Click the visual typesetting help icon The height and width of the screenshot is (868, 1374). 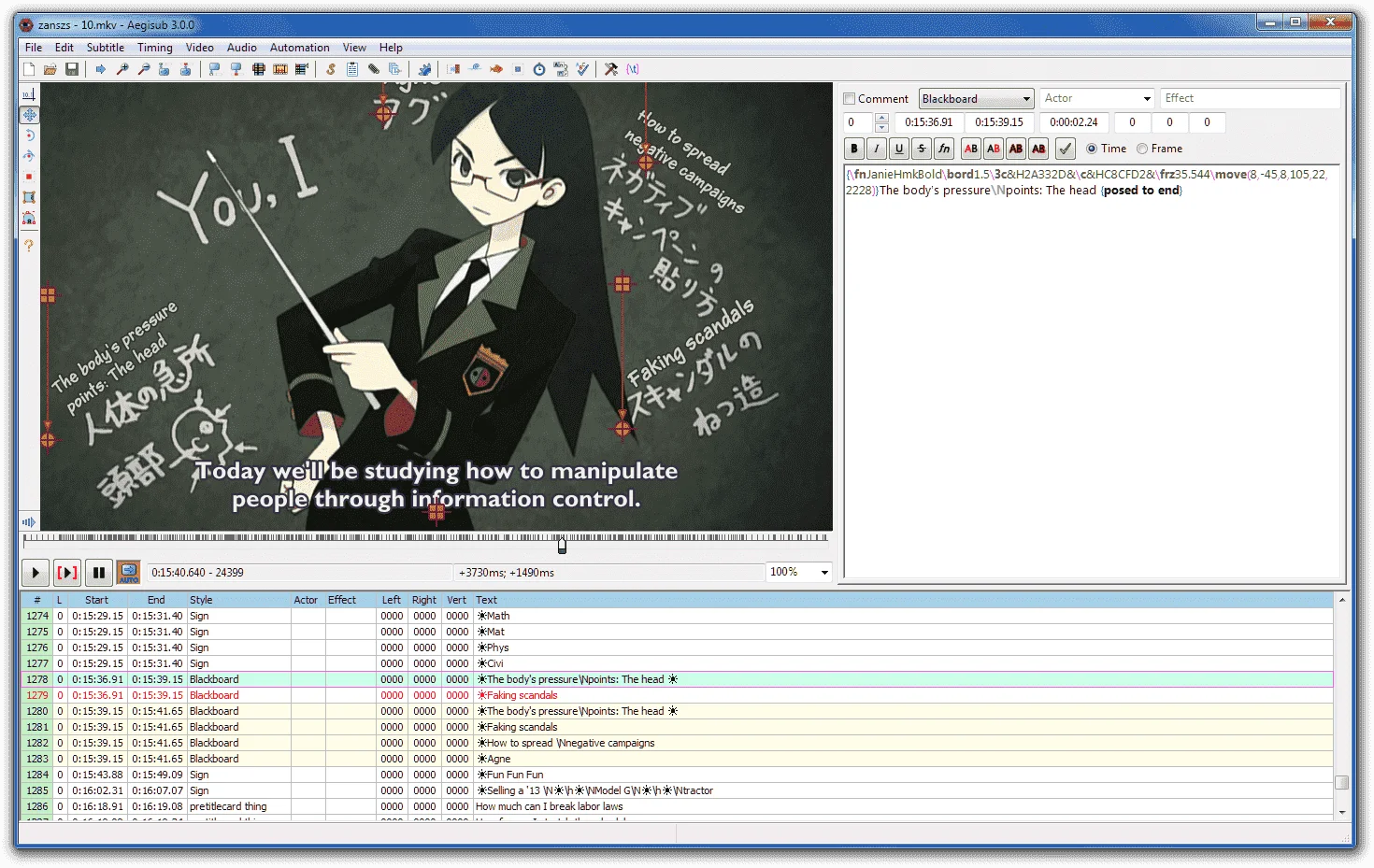pyautogui.click(x=29, y=246)
